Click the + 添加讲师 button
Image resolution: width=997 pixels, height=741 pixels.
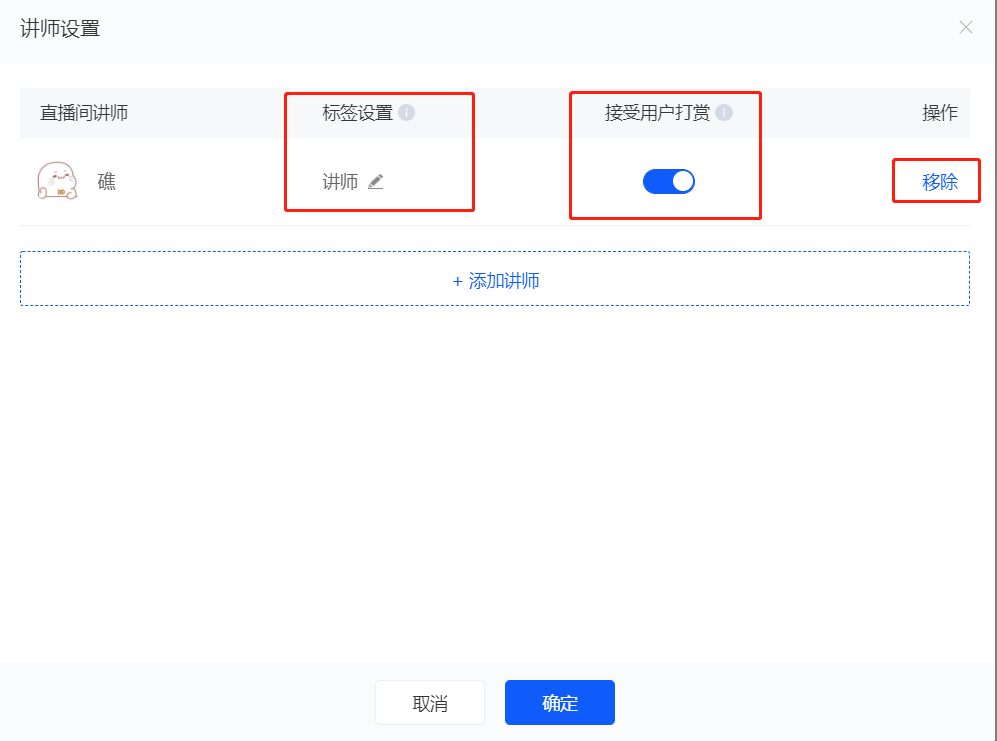point(495,279)
